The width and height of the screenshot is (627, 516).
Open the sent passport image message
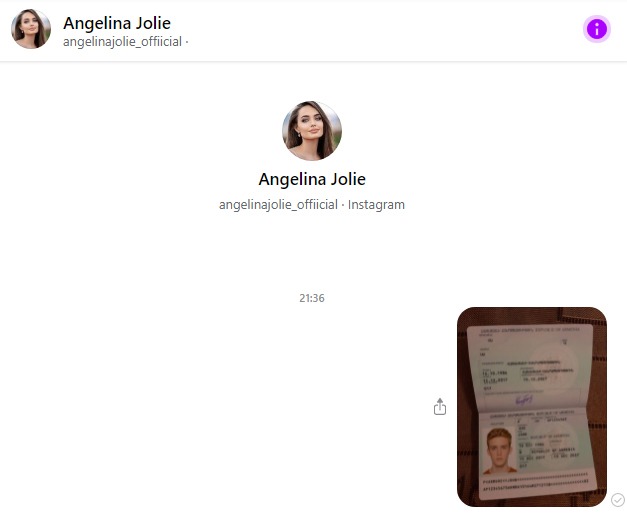532,407
